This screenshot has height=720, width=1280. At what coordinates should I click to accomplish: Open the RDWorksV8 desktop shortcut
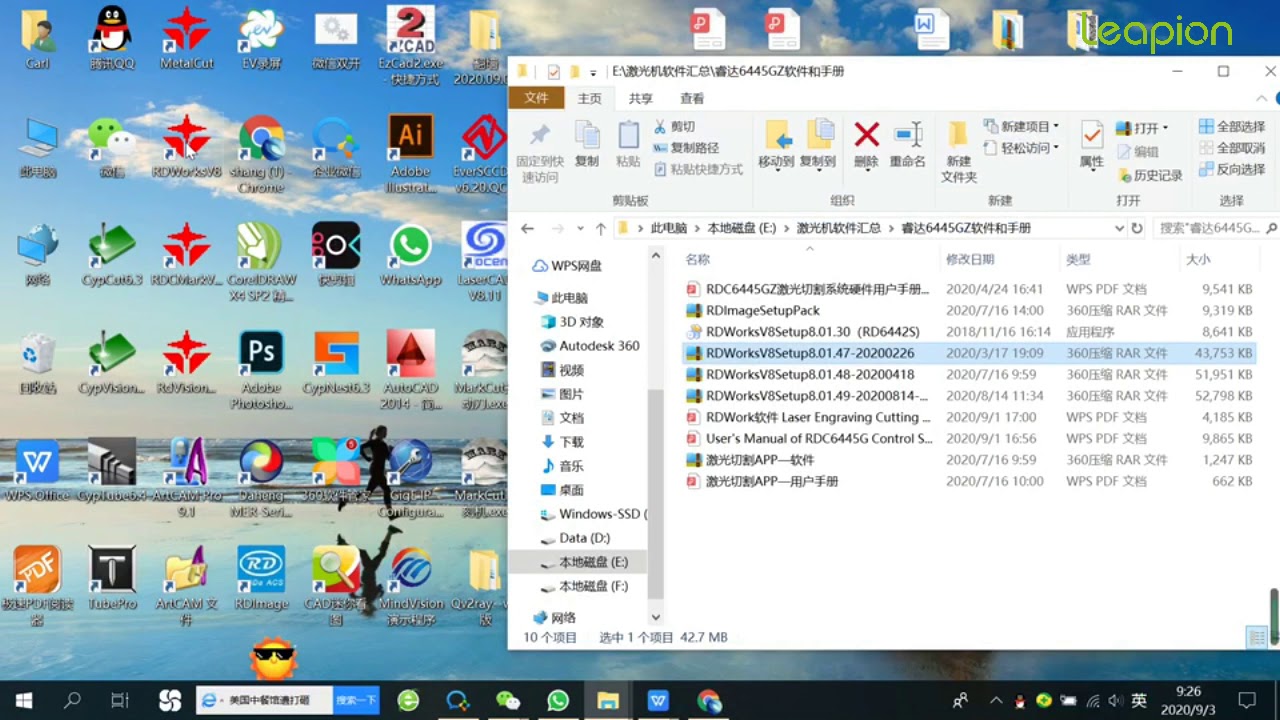pos(186,147)
